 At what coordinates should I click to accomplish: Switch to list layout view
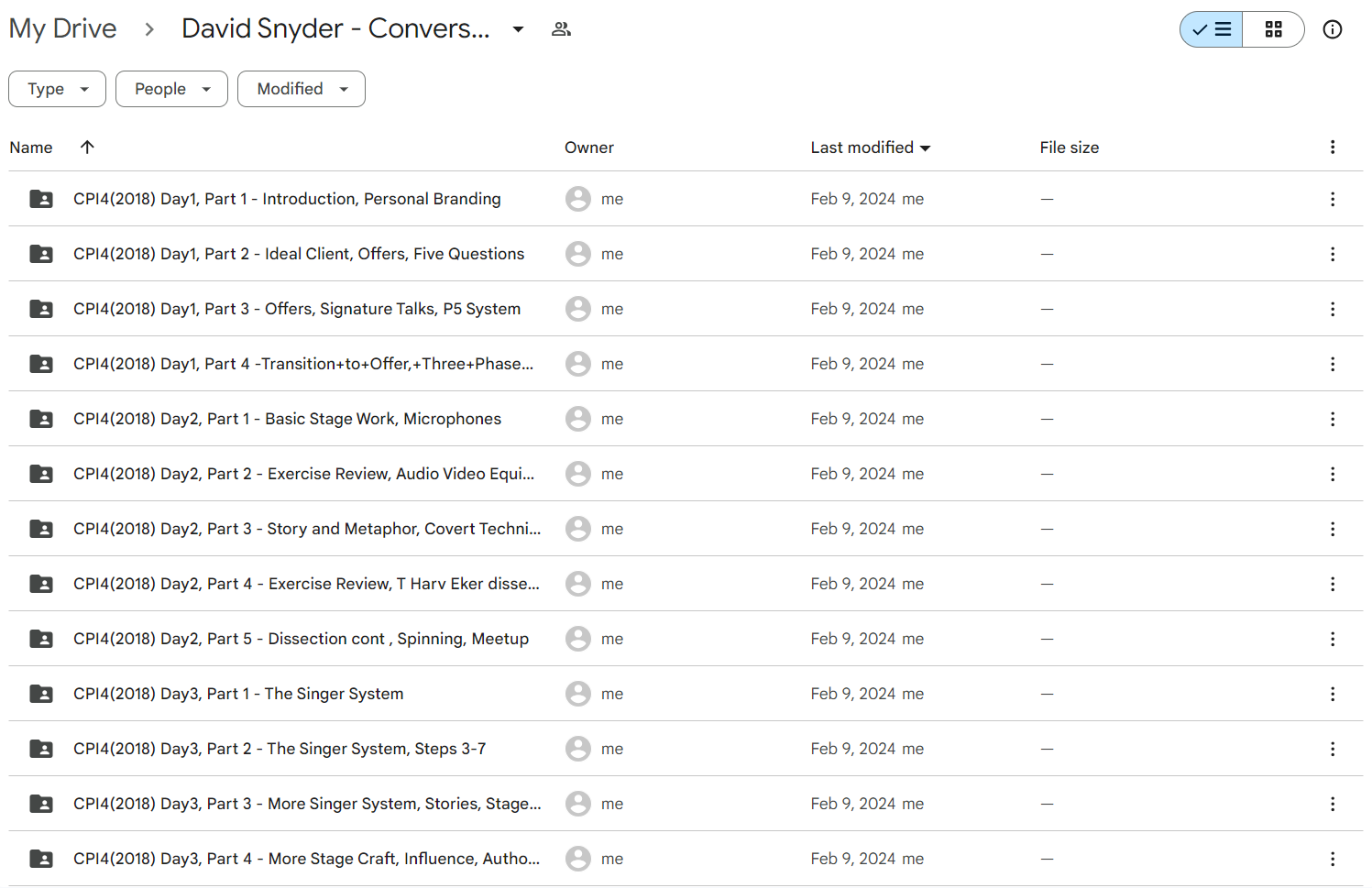click(1212, 29)
